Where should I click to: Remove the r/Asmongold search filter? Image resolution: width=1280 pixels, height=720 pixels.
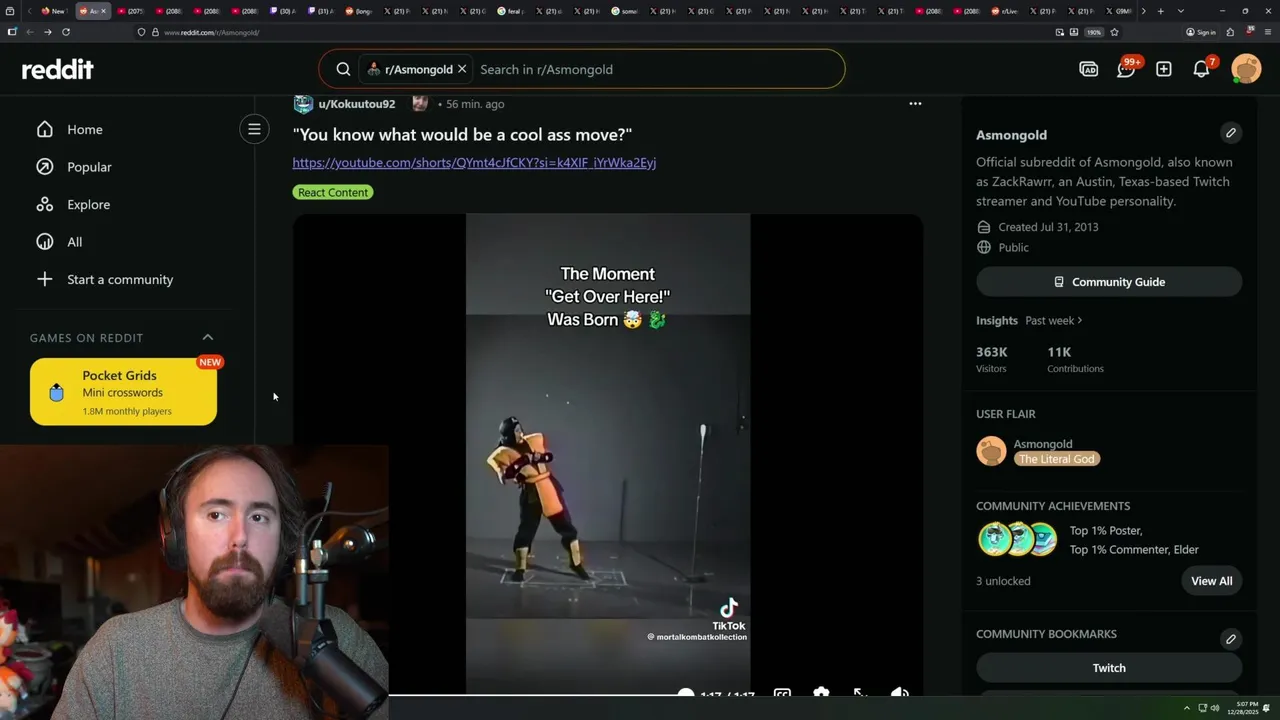(462, 69)
